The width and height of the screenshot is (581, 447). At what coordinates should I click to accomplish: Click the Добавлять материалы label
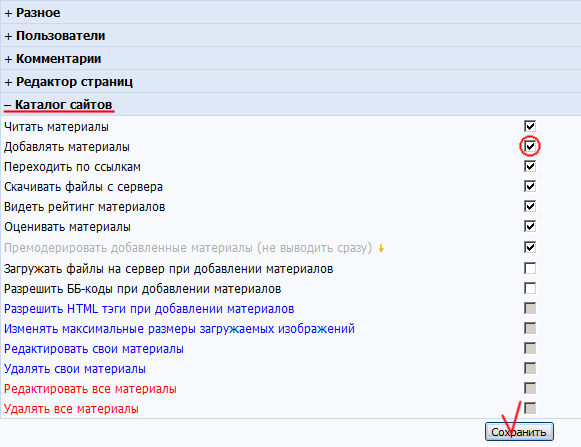67,147
